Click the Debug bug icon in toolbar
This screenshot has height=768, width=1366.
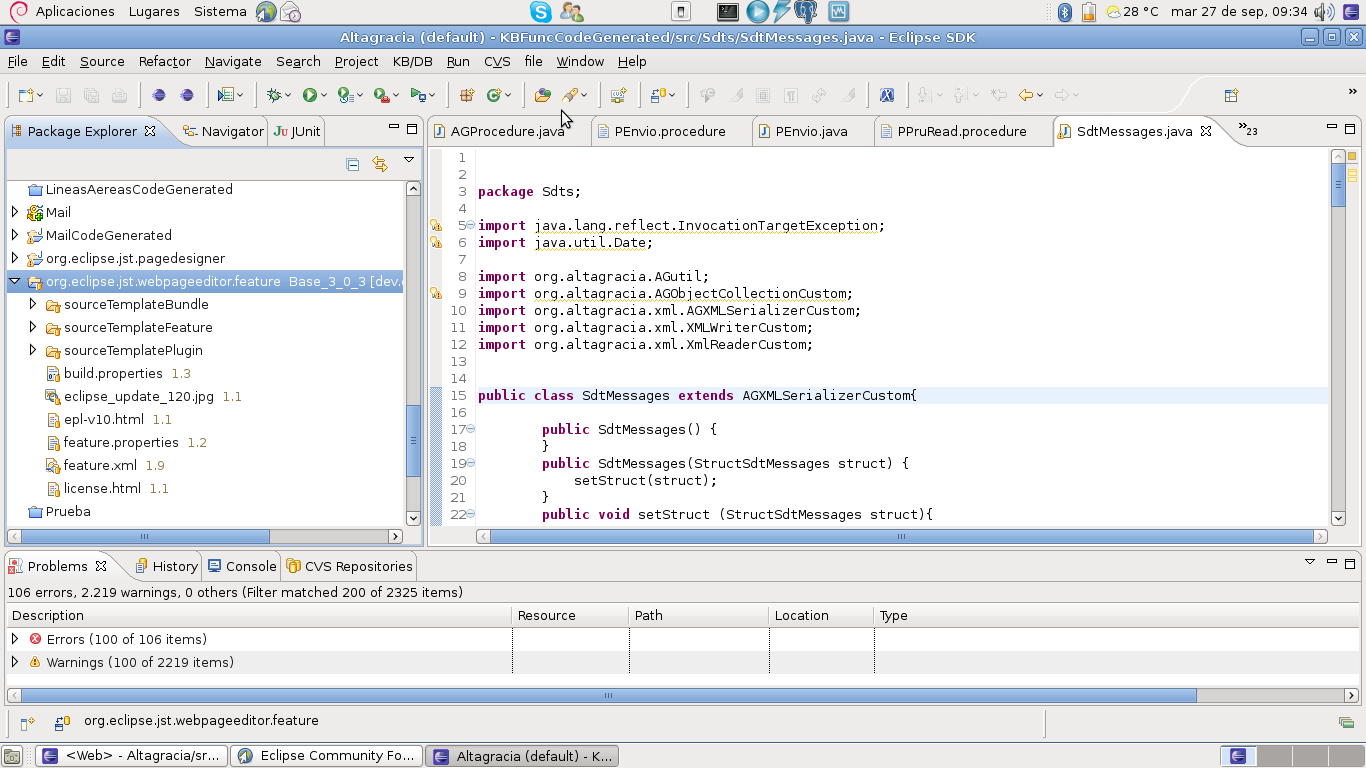point(274,95)
